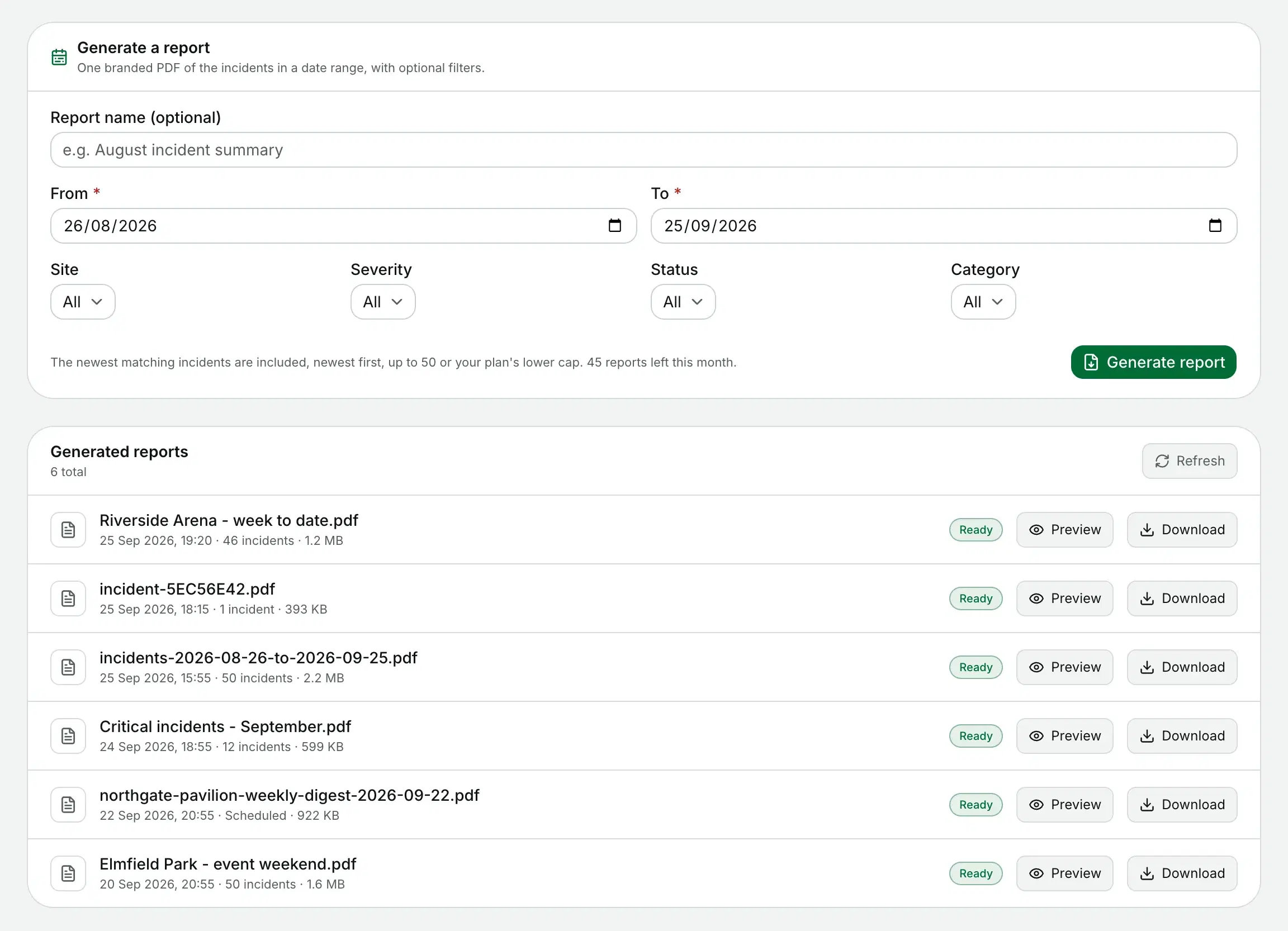Open the To date calendar picker icon
This screenshot has width=1288, height=931.
(x=1215, y=225)
